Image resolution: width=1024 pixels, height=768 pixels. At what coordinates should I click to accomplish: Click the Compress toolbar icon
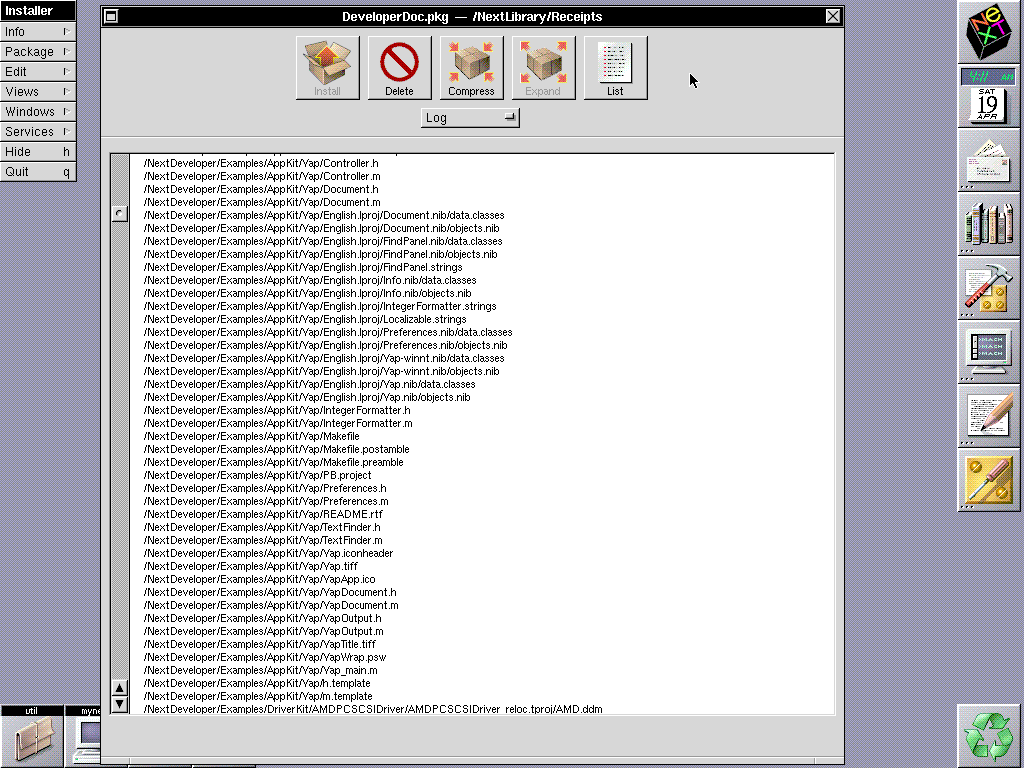point(471,66)
